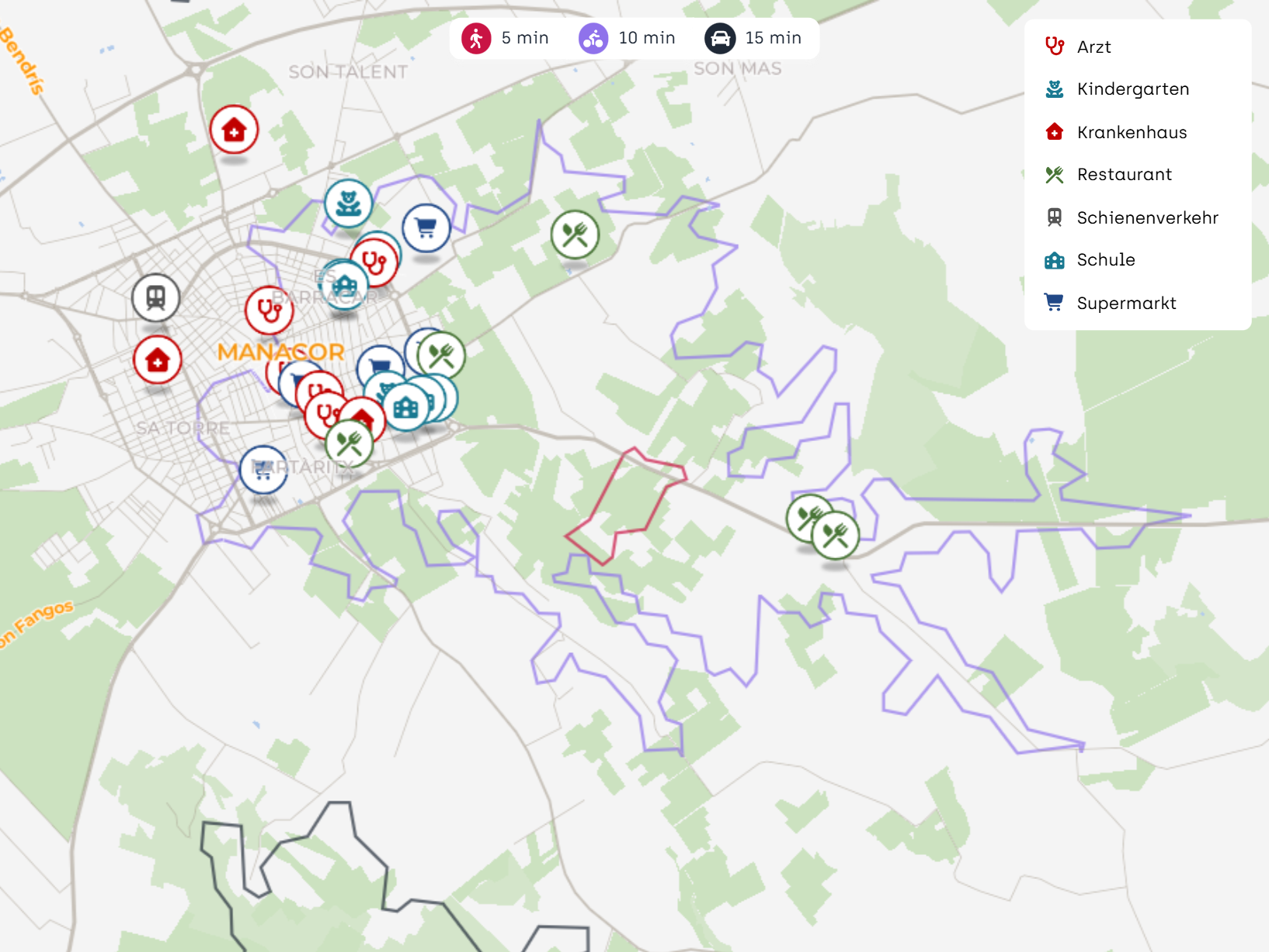This screenshot has height=952, width=1269.
Task: Select the hospital marker west of Manacor
Action: [158, 360]
